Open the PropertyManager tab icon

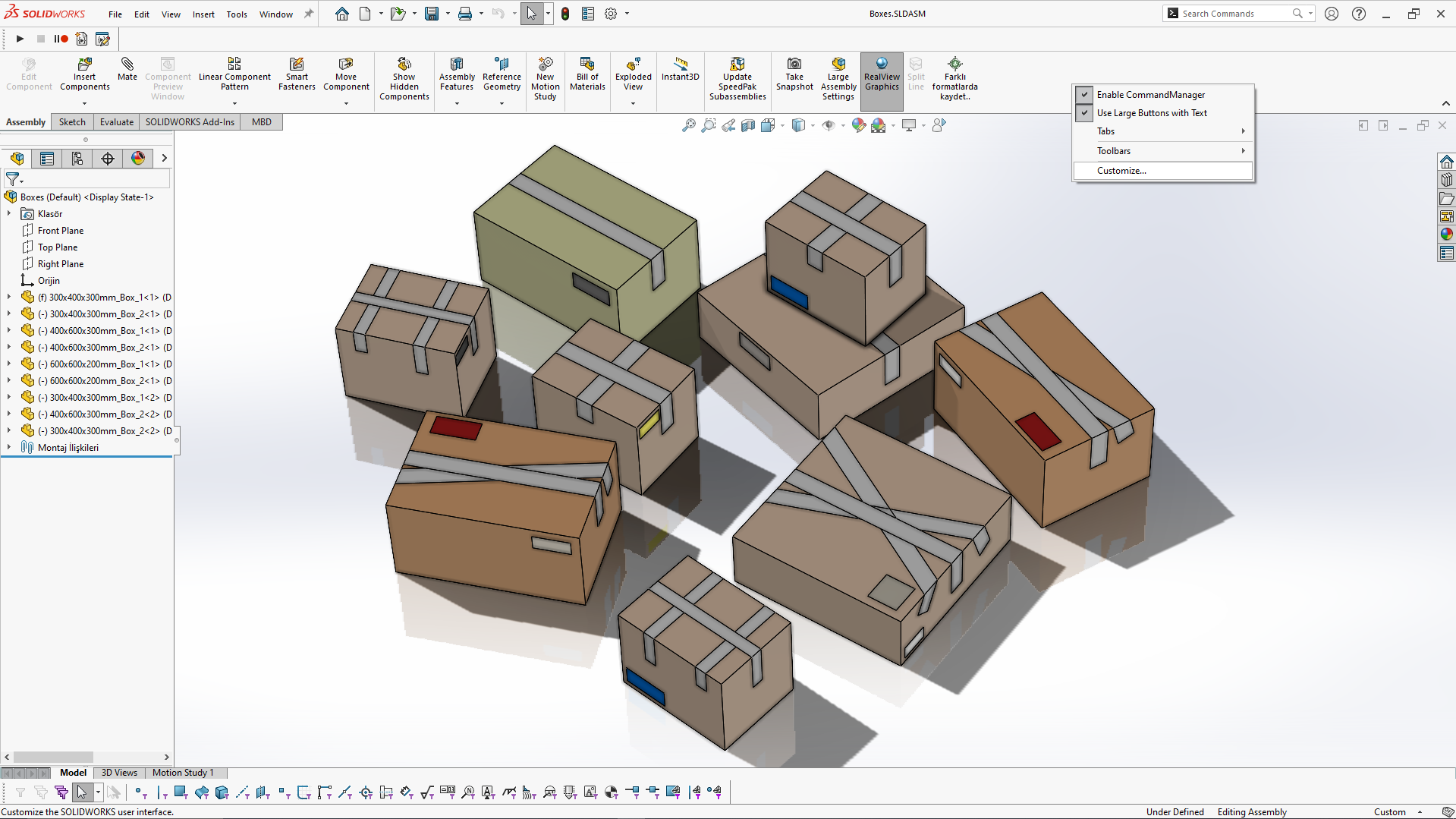pos(47,158)
